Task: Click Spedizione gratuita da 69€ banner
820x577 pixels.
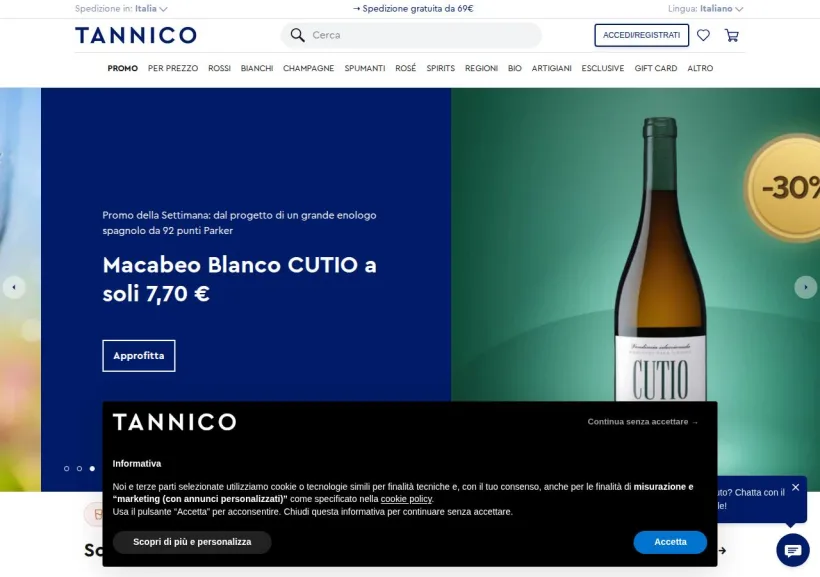Action: 413,8
